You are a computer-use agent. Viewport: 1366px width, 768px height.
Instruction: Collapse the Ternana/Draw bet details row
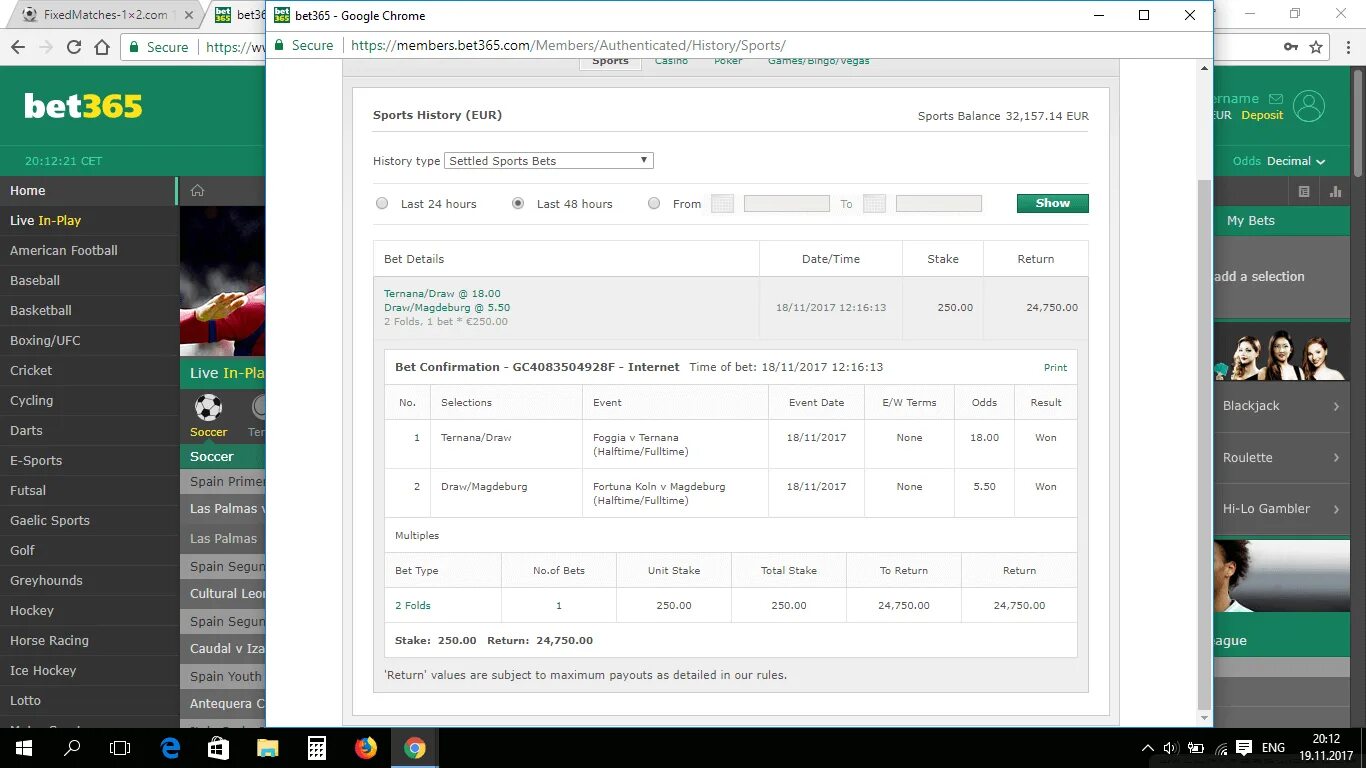point(731,308)
